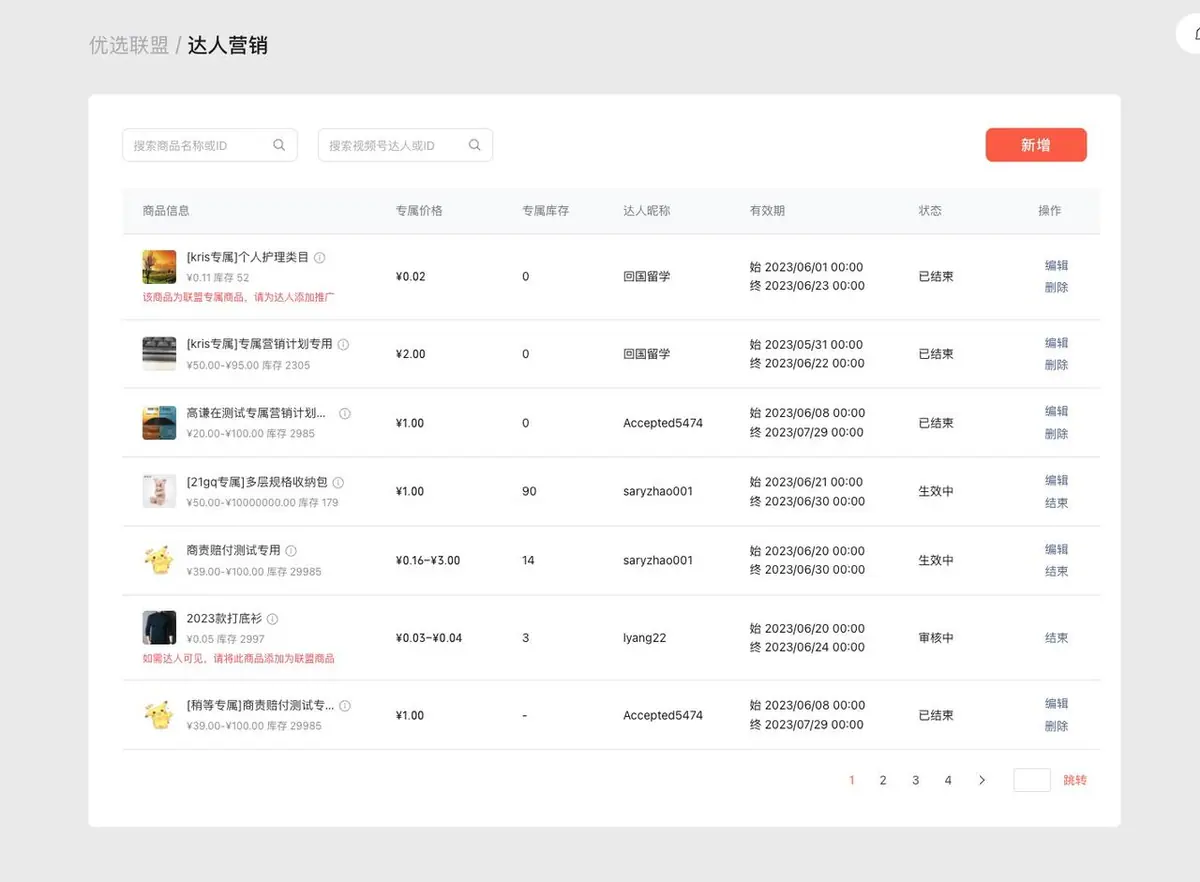The width and height of the screenshot is (1200, 882).
Task: Open thumbnail of 商责赔付测试专用 product
Action: pos(159,560)
